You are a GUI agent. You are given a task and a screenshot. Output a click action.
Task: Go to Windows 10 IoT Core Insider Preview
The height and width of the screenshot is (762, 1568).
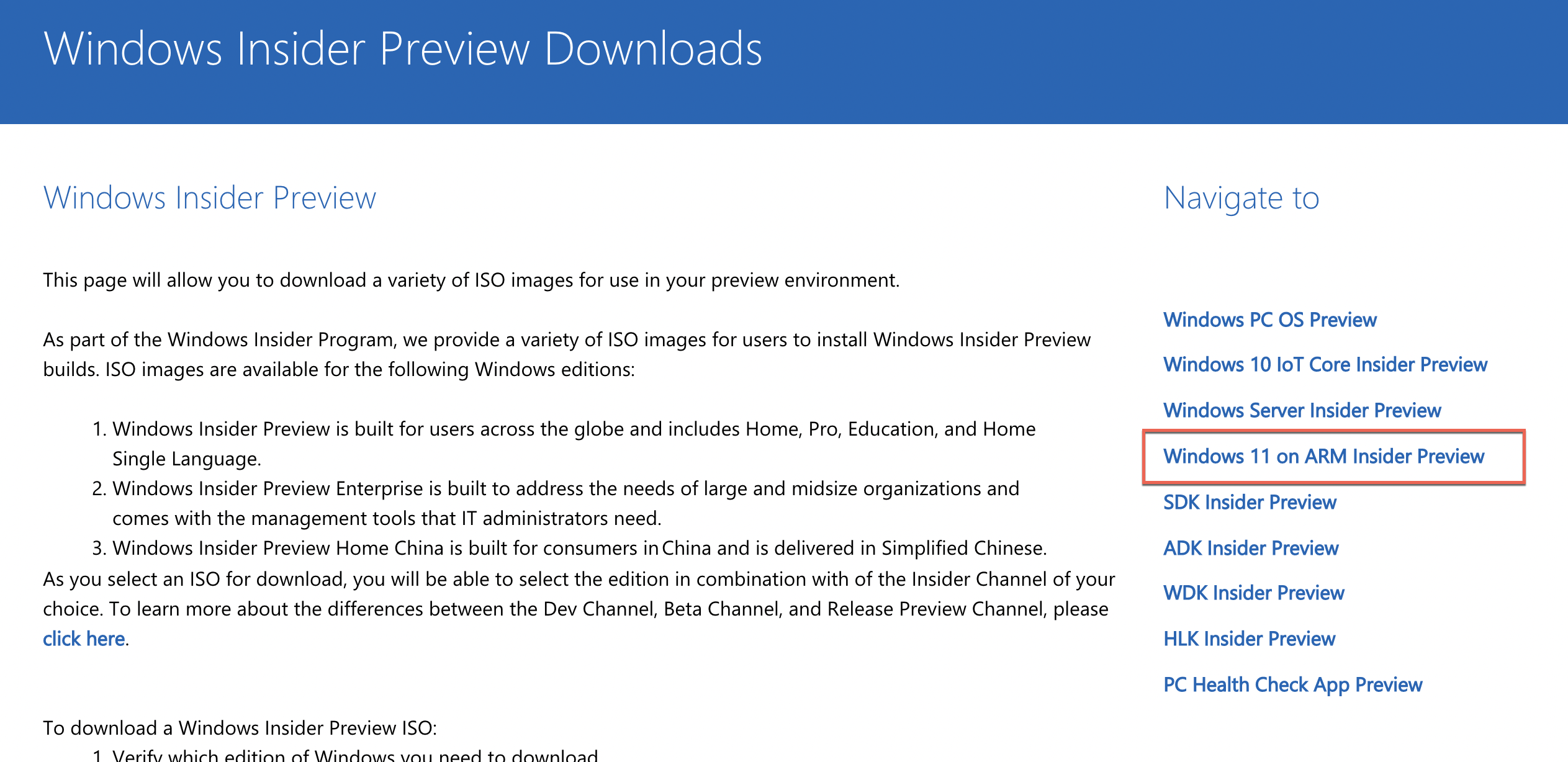tap(1325, 365)
